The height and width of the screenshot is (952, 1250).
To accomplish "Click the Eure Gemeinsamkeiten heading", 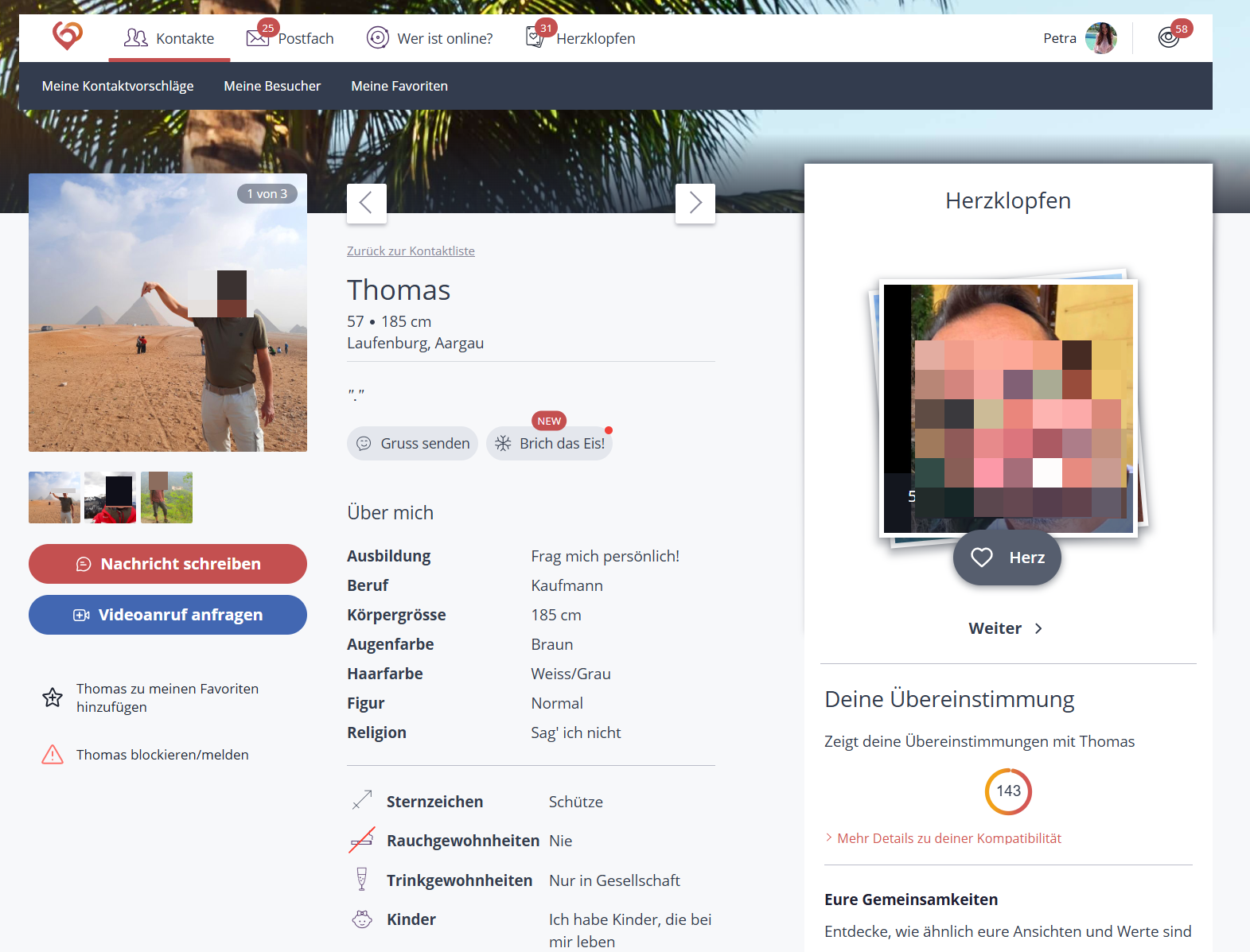I will point(911,900).
